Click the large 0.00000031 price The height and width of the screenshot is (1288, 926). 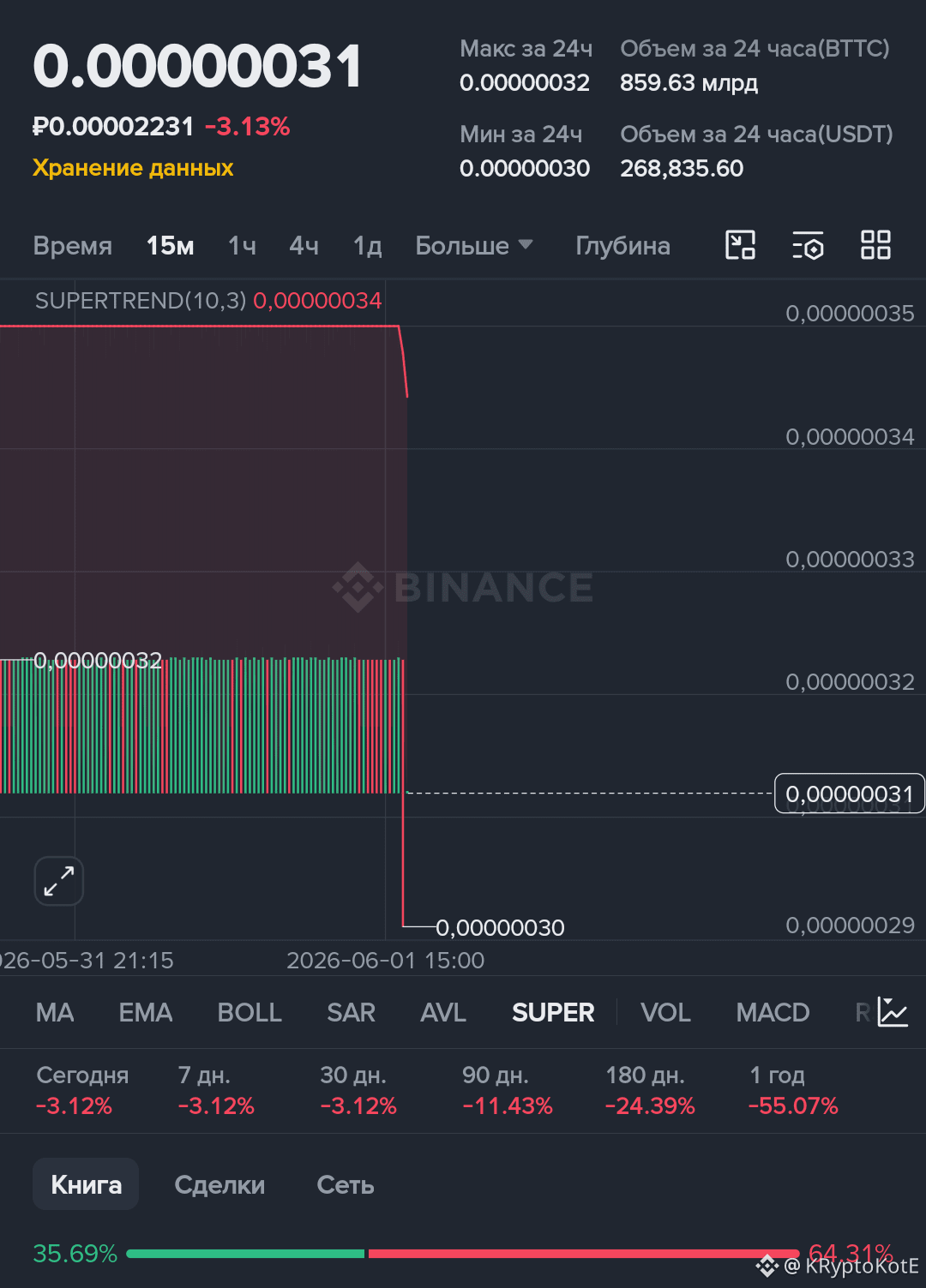198,67
